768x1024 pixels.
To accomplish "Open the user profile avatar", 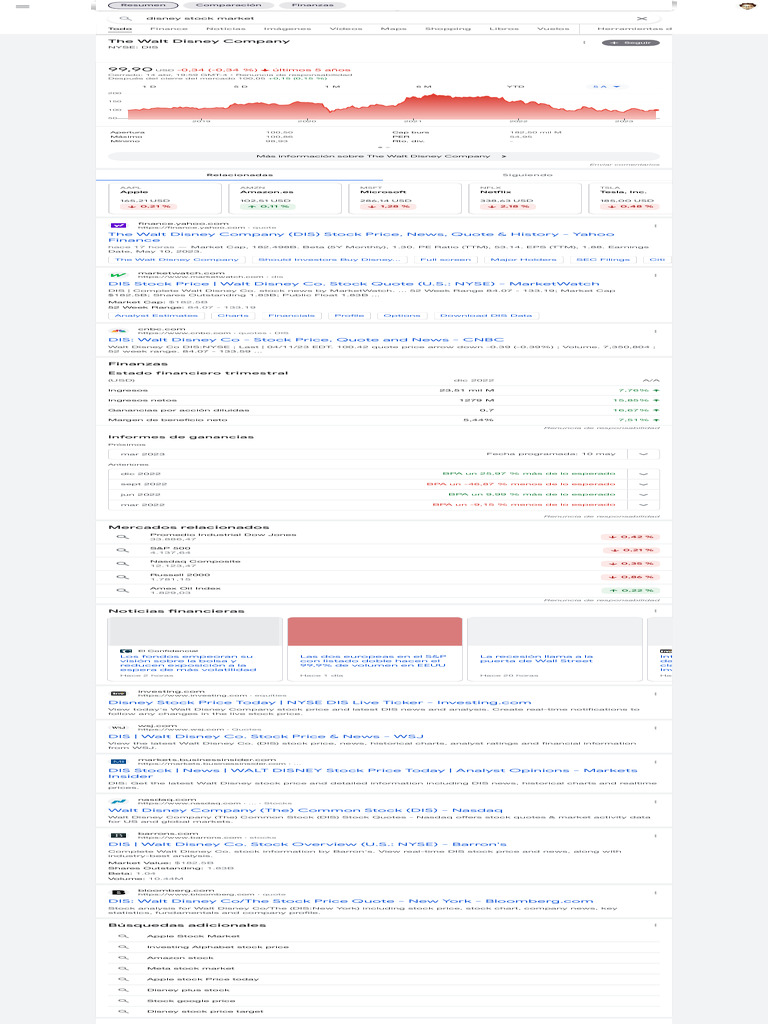I will (747, 6).
